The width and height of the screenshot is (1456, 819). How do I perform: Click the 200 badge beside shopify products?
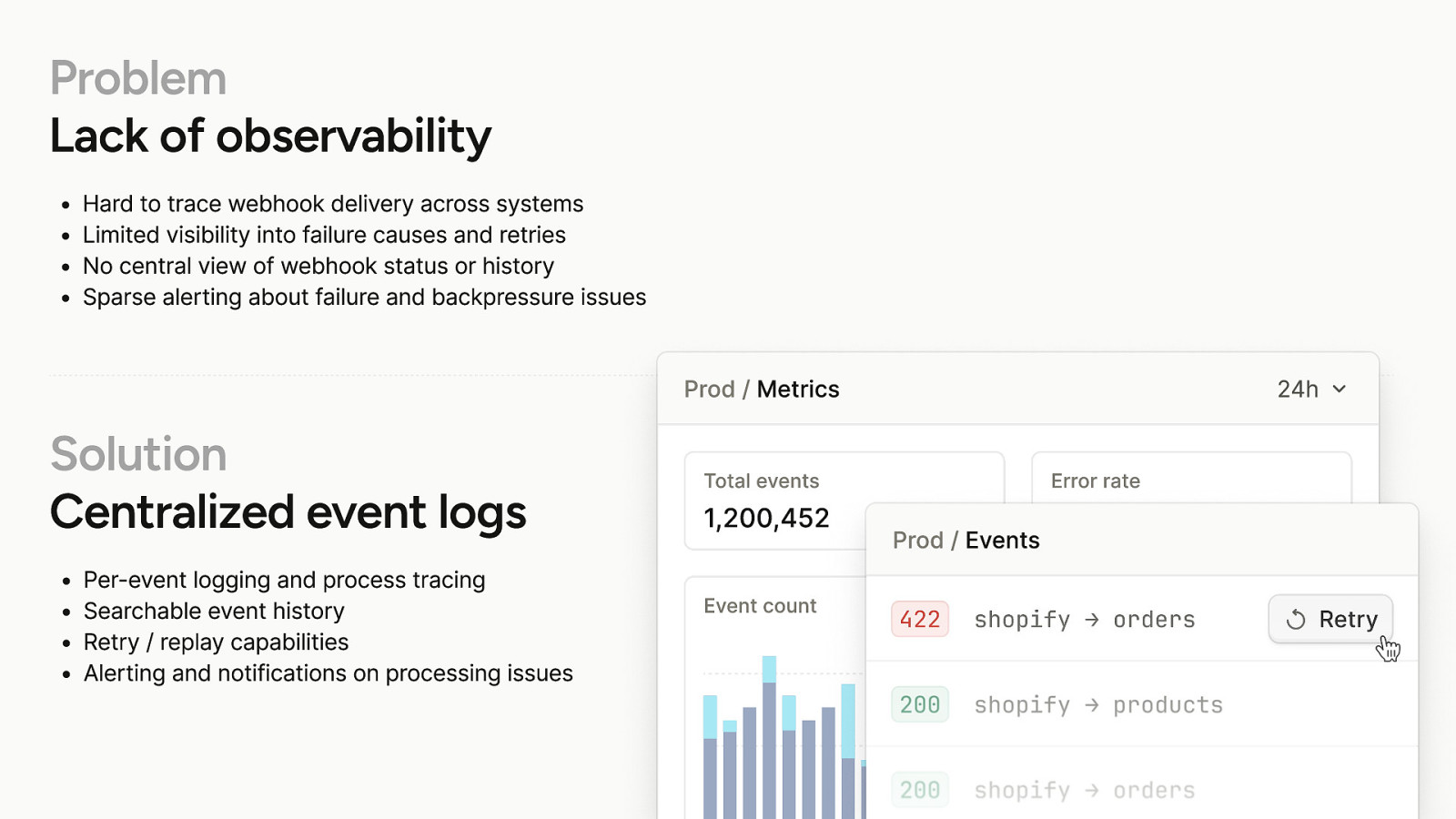coord(920,705)
